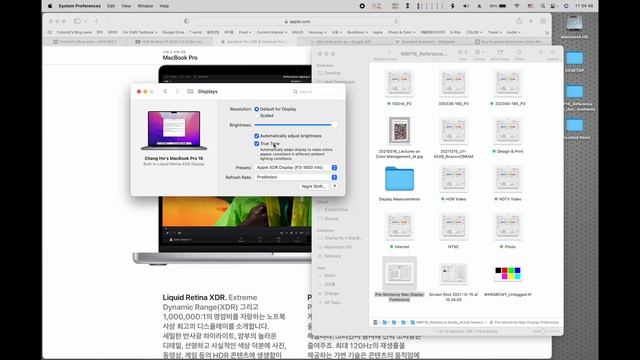
Task: Click the Finder Search toolbar icon
Action: click(553, 53)
